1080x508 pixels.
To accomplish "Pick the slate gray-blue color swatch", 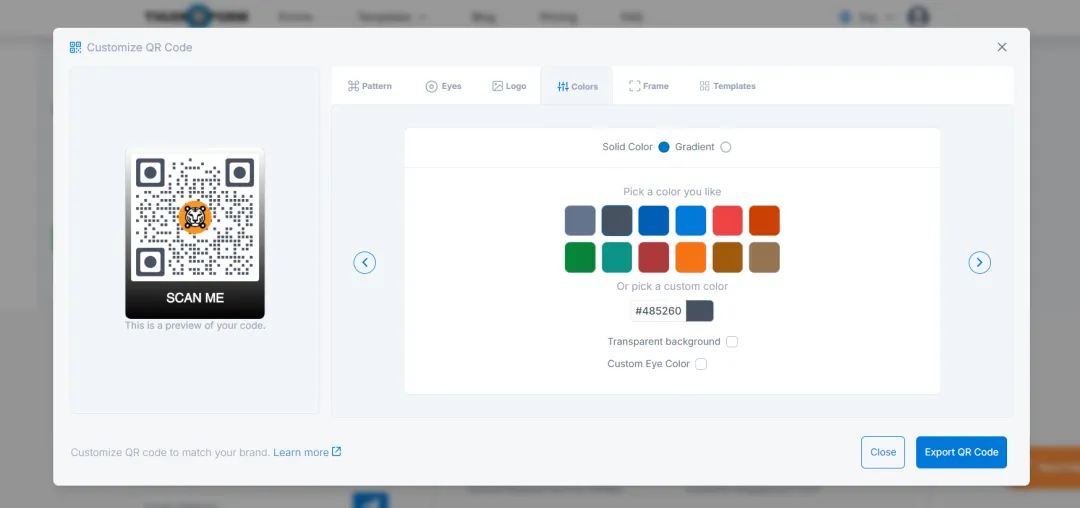I will pos(580,220).
